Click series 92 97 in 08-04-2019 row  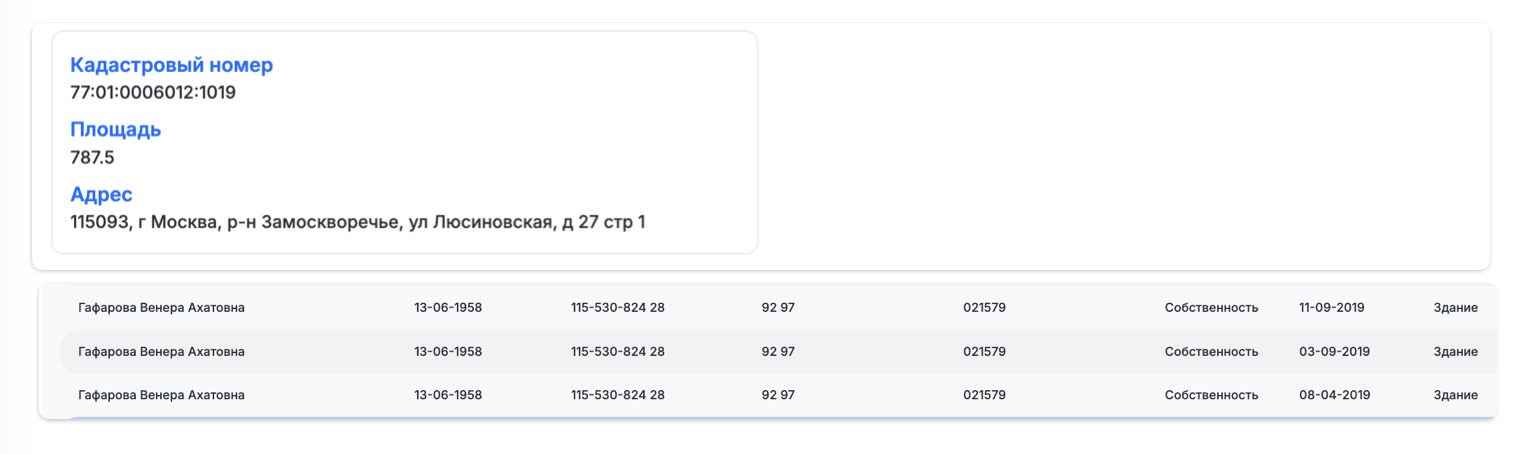778,396
